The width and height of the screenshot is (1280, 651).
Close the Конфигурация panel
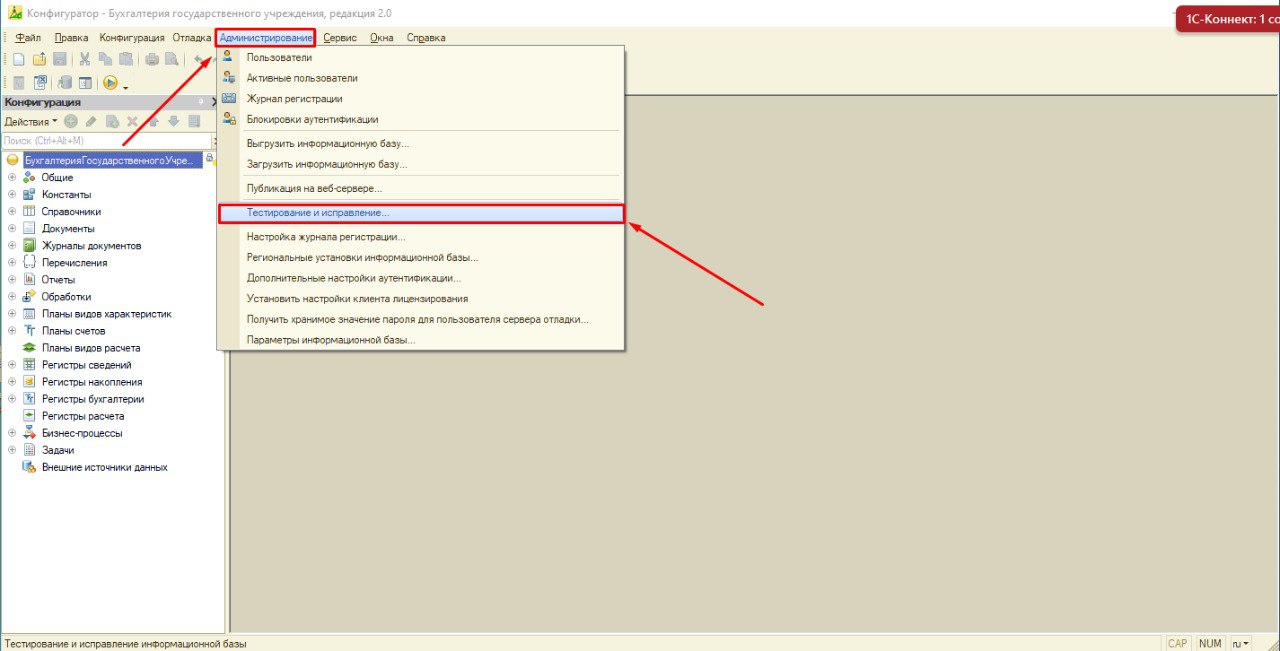tap(213, 102)
